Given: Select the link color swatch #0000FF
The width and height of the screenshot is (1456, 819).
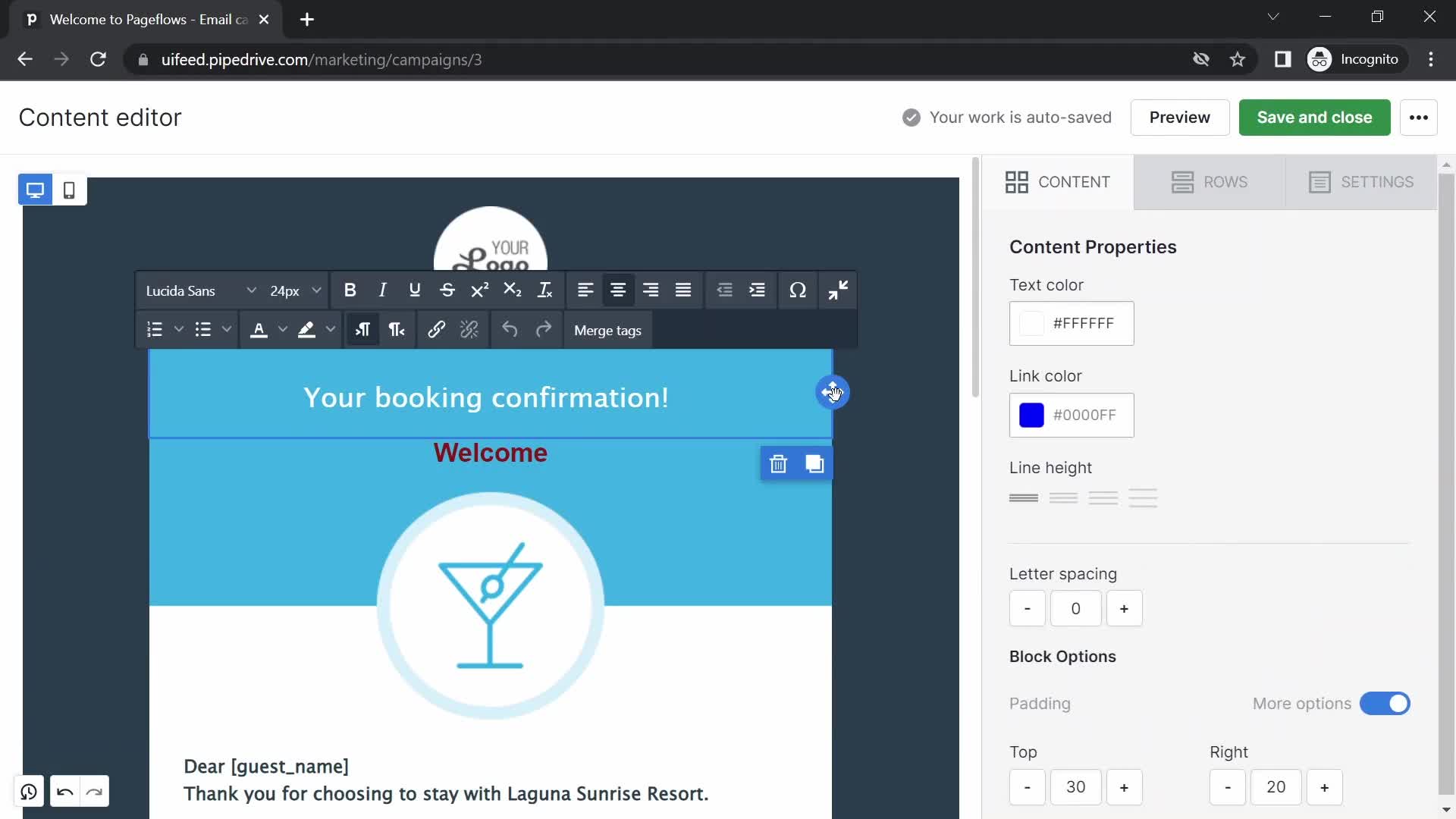Looking at the screenshot, I should (1032, 414).
